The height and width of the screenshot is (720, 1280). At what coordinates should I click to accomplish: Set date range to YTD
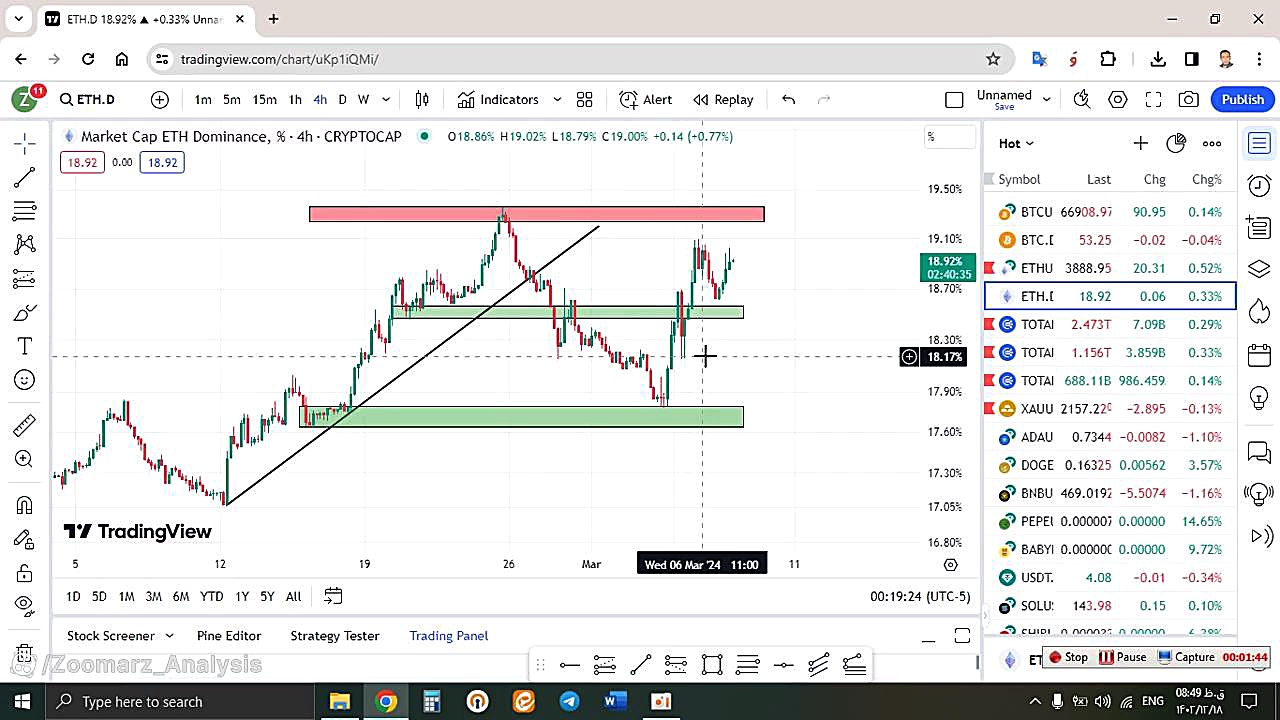pyautogui.click(x=211, y=596)
